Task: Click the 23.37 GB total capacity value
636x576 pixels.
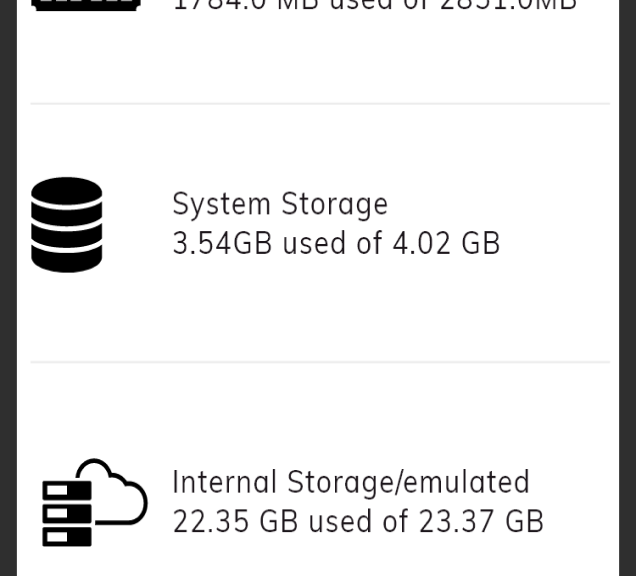Action: coord(481,521)
